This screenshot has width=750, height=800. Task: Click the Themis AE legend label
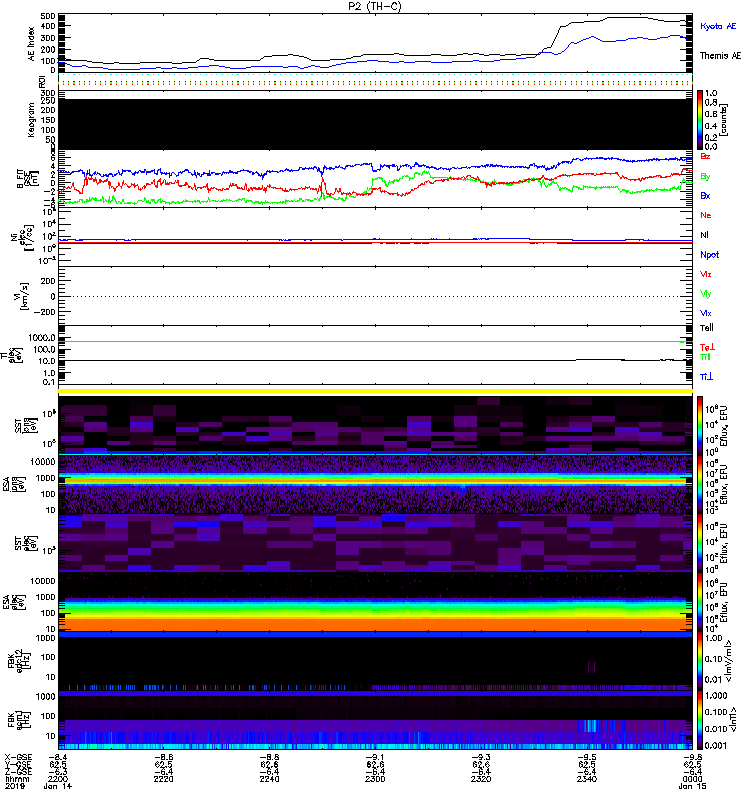pos(720,56)
